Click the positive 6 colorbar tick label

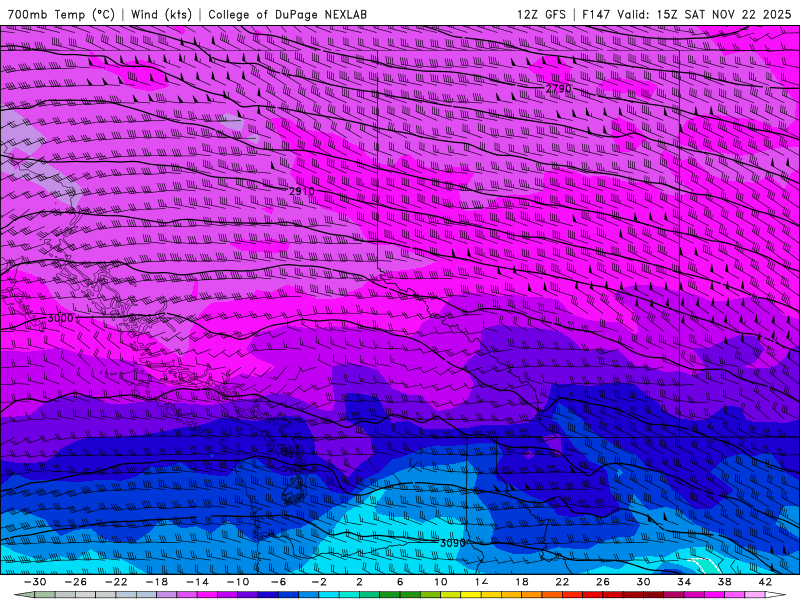(x=400, y=582)
